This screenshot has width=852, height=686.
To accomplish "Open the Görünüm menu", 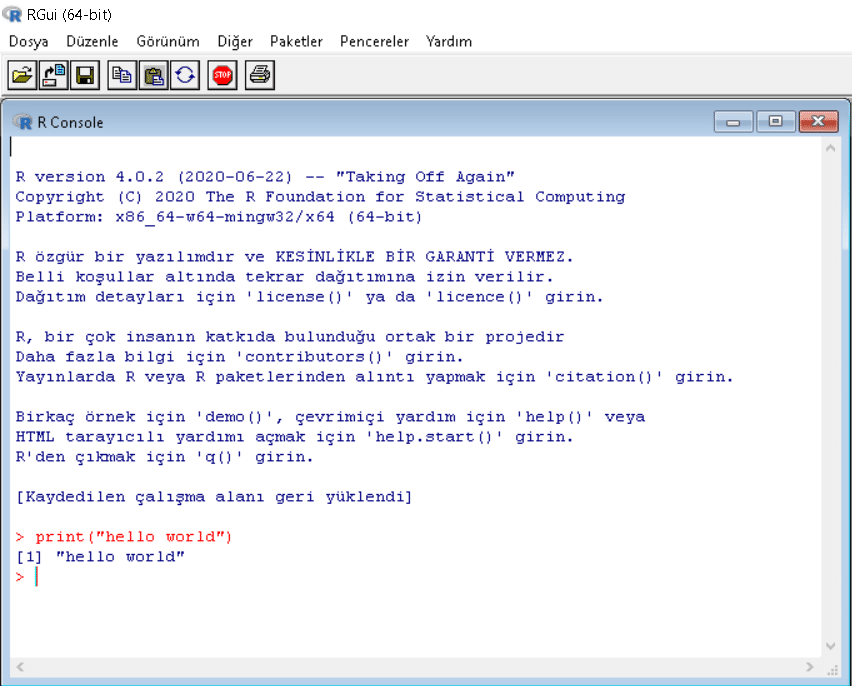I will pos(167,42).
